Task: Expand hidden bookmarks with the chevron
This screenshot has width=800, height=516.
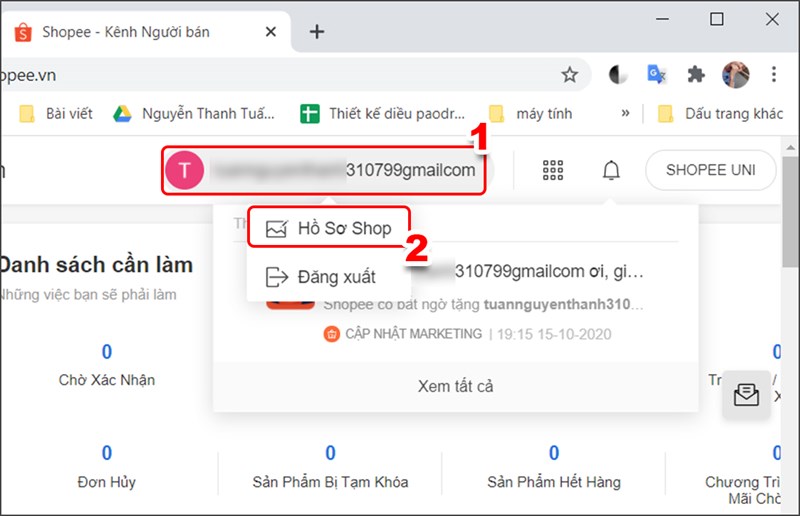Action: click(626, 113)
